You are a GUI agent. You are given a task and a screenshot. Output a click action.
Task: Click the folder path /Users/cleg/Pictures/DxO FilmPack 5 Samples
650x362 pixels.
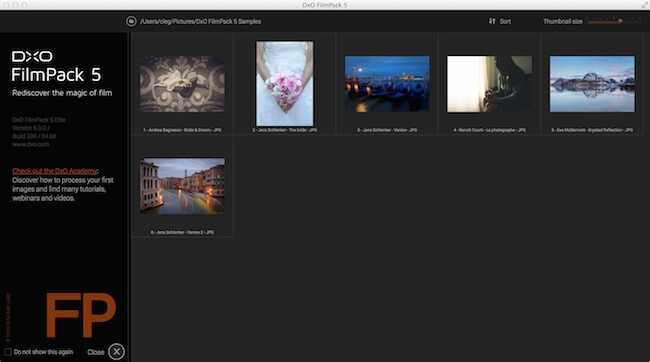[201, 21]
